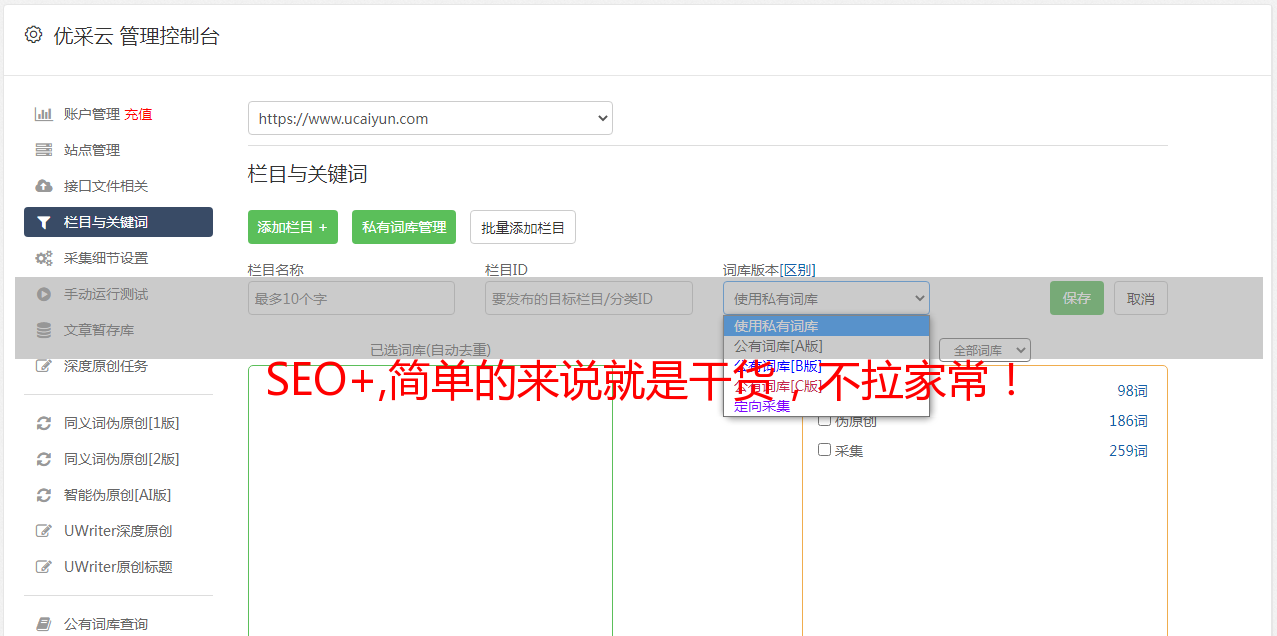Click the green 保存 button
1277x636 pixels.
[x=1077, y=298]
